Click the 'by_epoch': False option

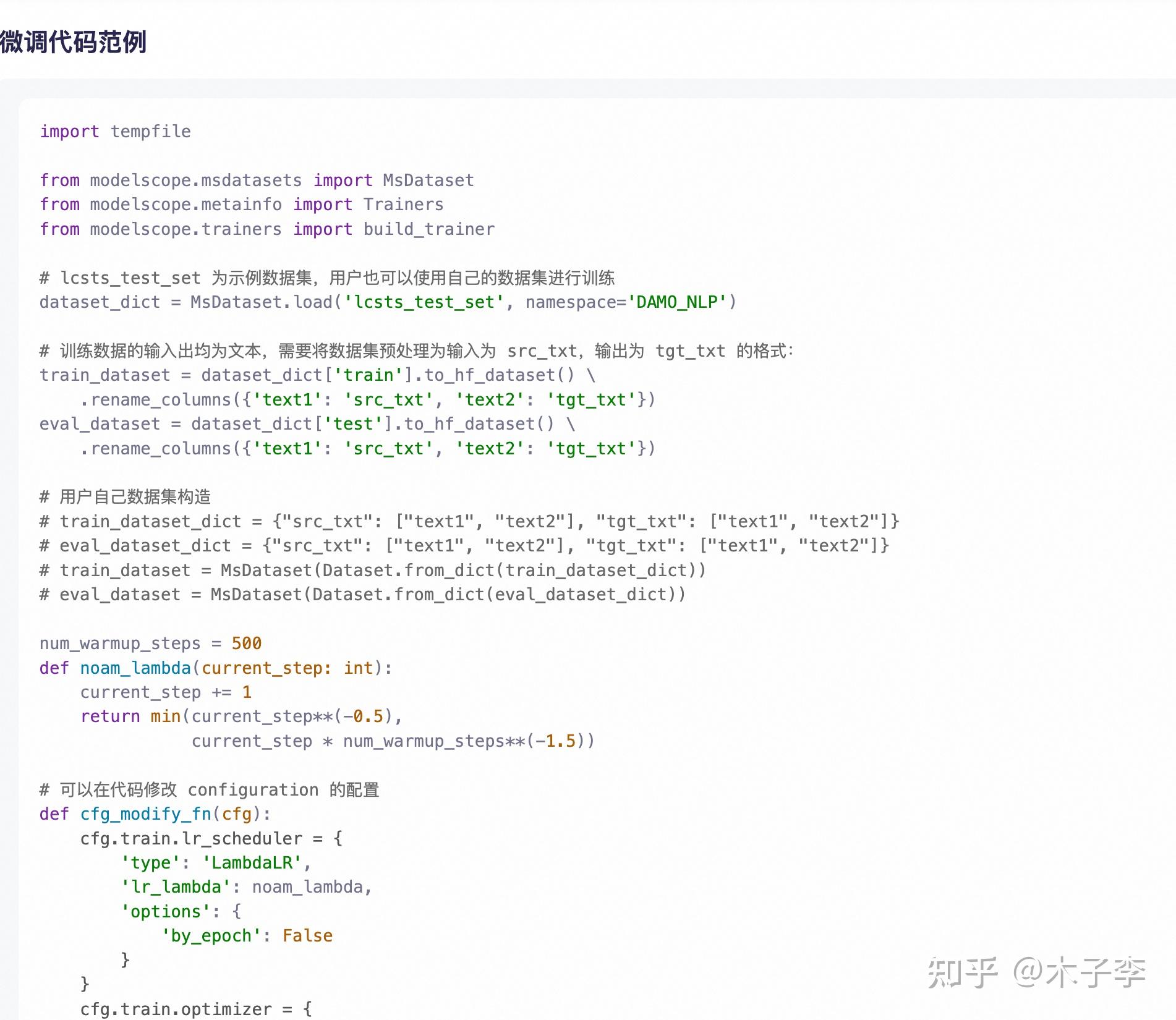(247, 935)
